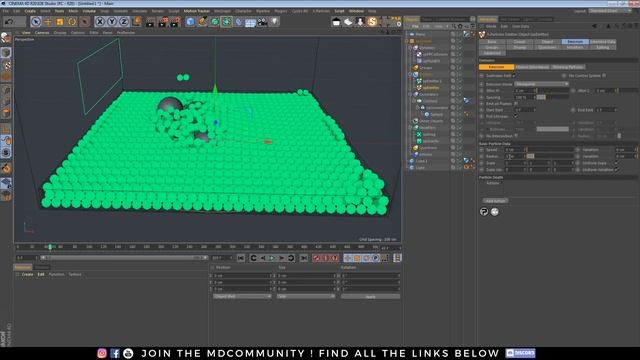Open the Window menu
Screen dimensions: 640x360
(x=356, y=11)
